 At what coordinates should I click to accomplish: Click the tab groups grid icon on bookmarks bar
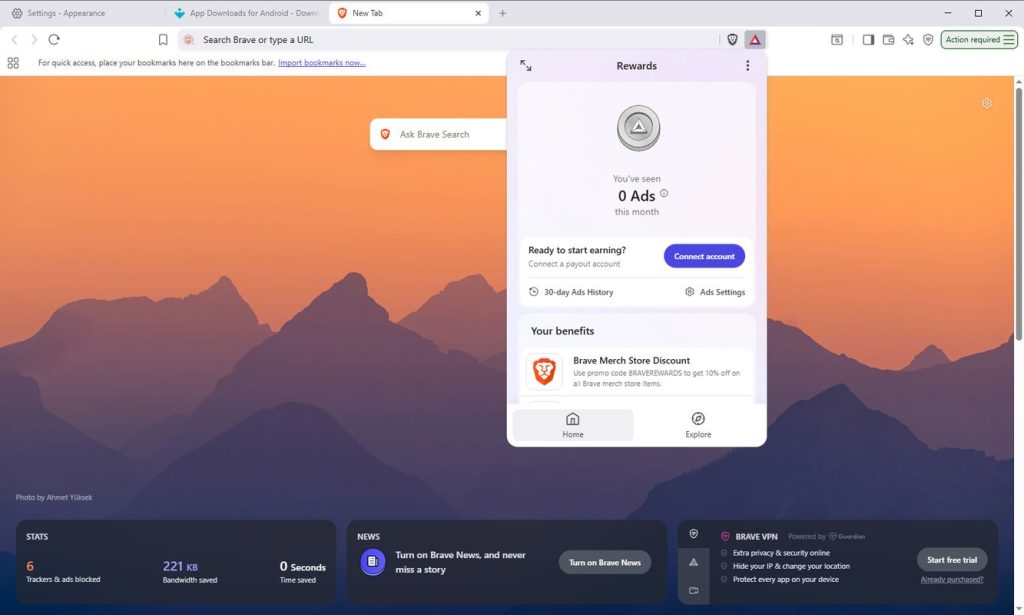click(x=13, y=63)
